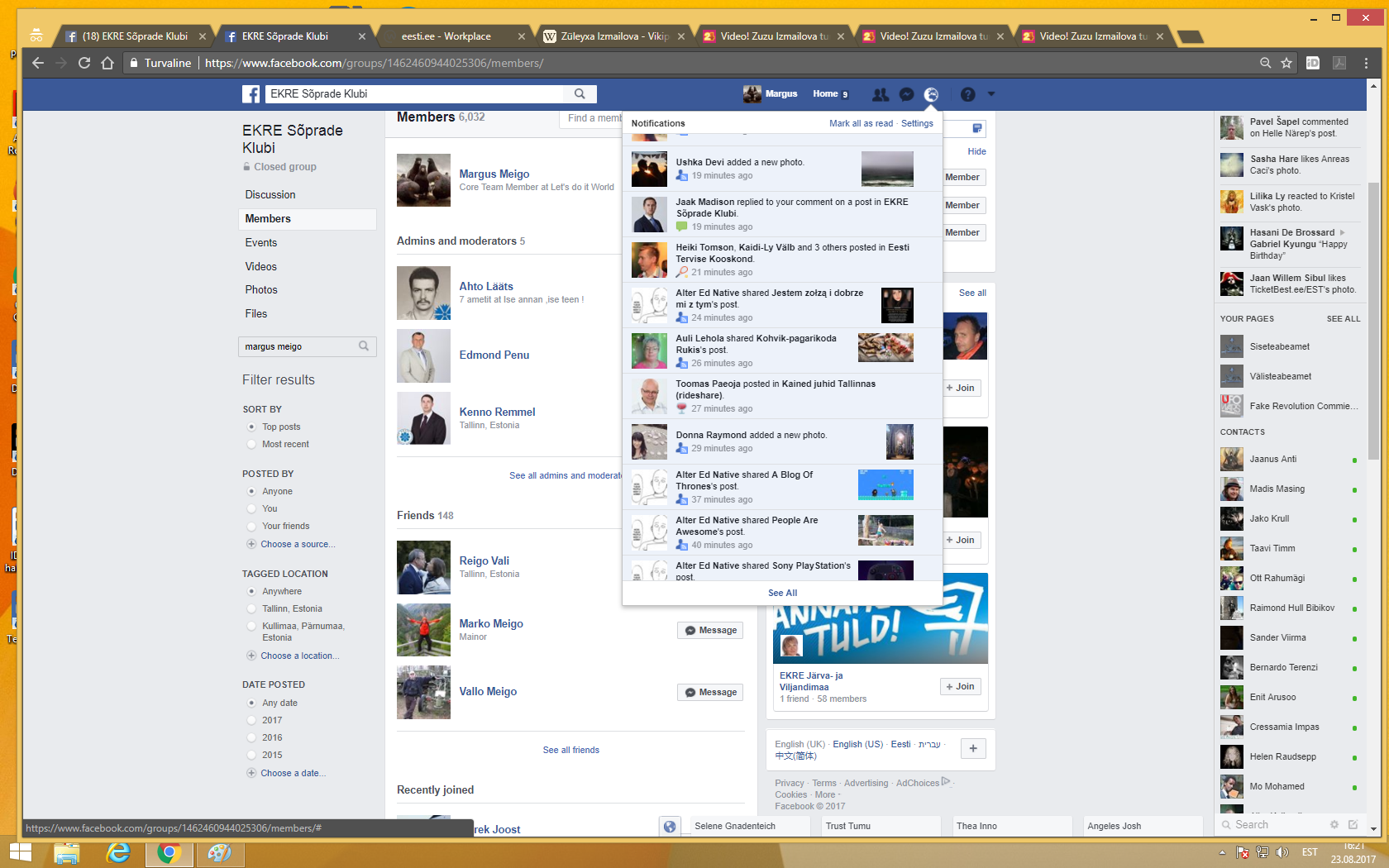Image resolution: width=1389 pixels, height=868 pixels.
Task: Click the Chrome icon in the taskbar
Action: pos(169,852)
